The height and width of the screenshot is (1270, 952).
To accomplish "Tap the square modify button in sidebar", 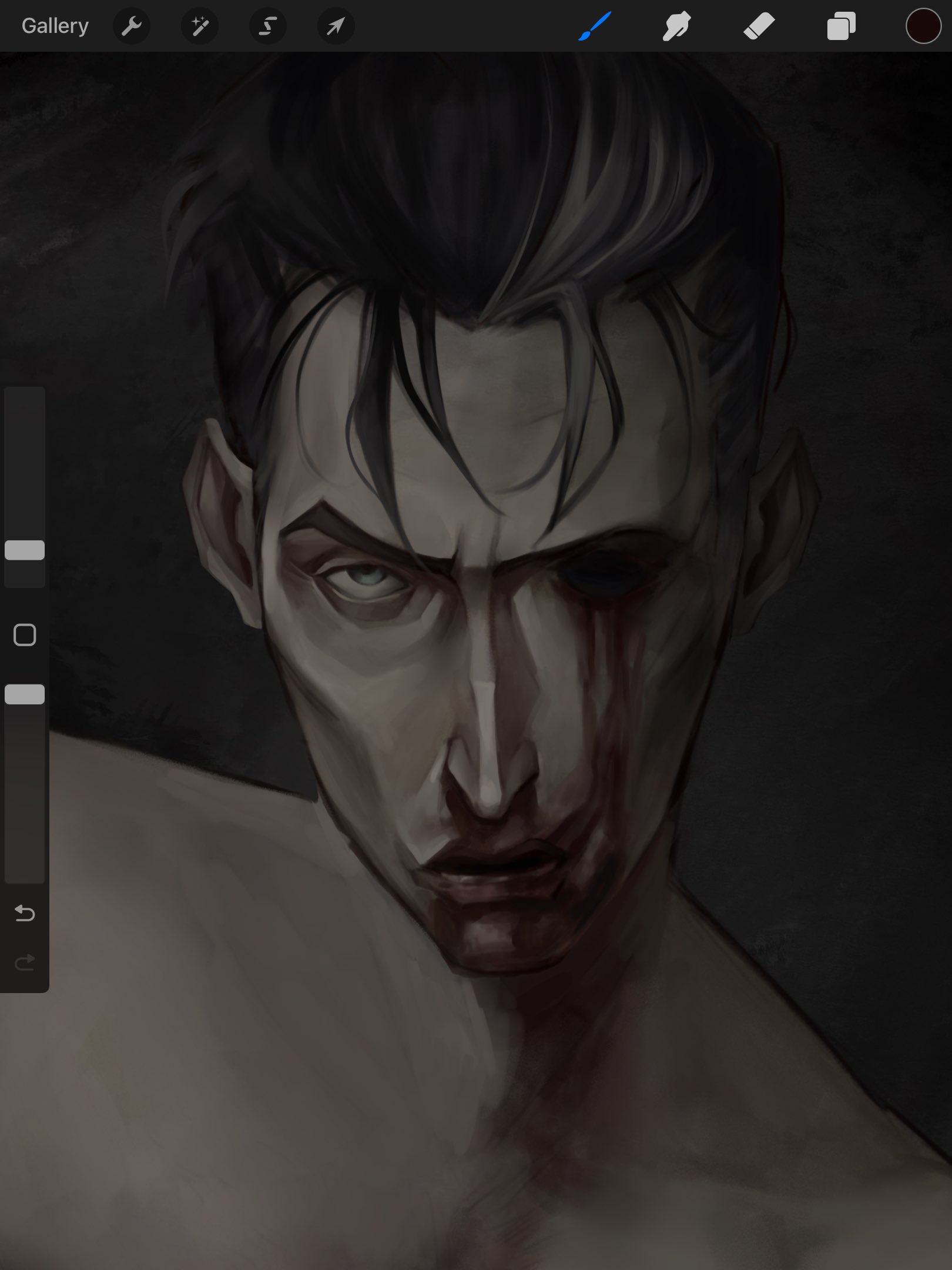I will click(25, 635).
